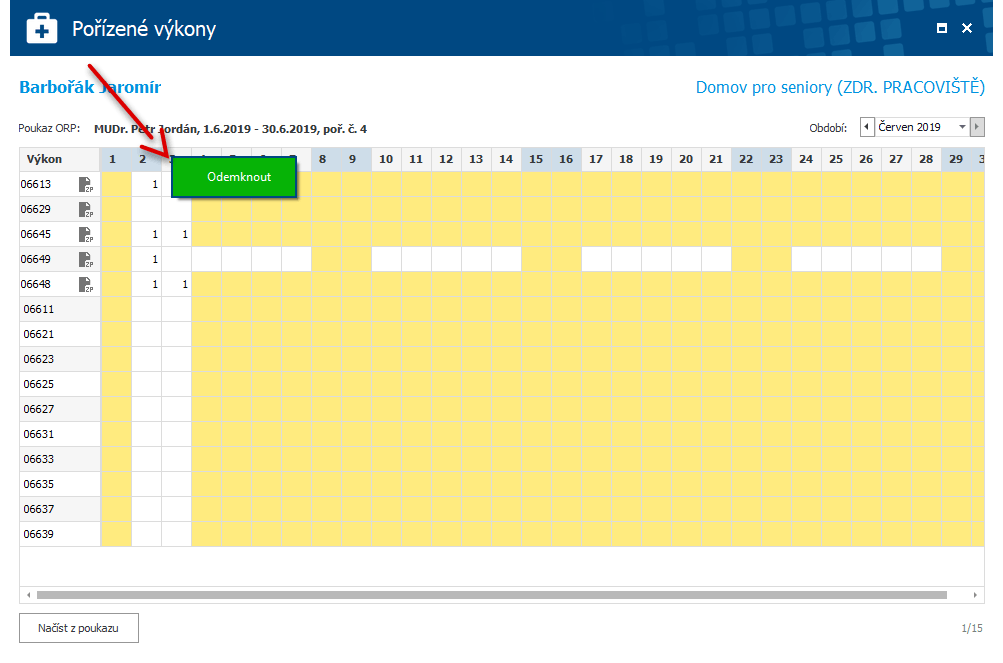Select day 29 column header
The image size is (1003, 663).
click(956, 159)
